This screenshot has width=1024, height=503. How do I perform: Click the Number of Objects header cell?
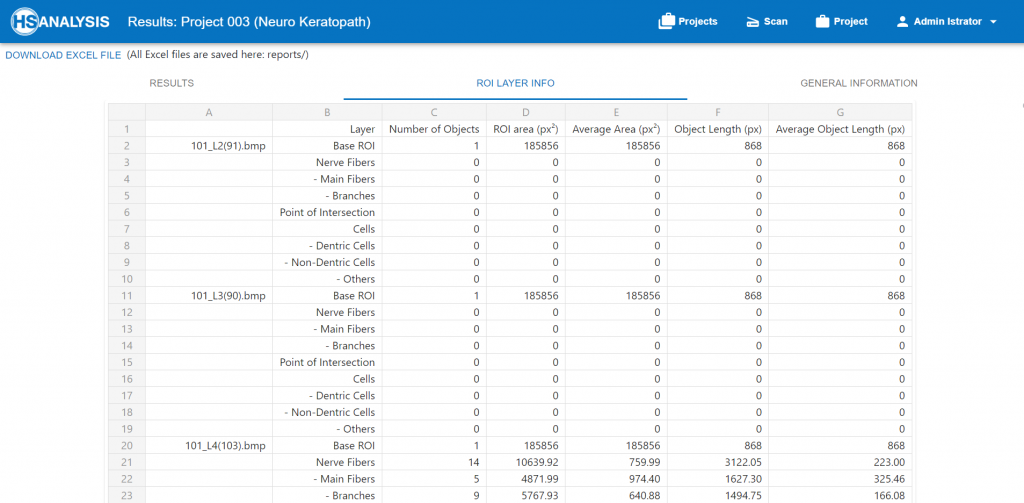coord(433,129)
